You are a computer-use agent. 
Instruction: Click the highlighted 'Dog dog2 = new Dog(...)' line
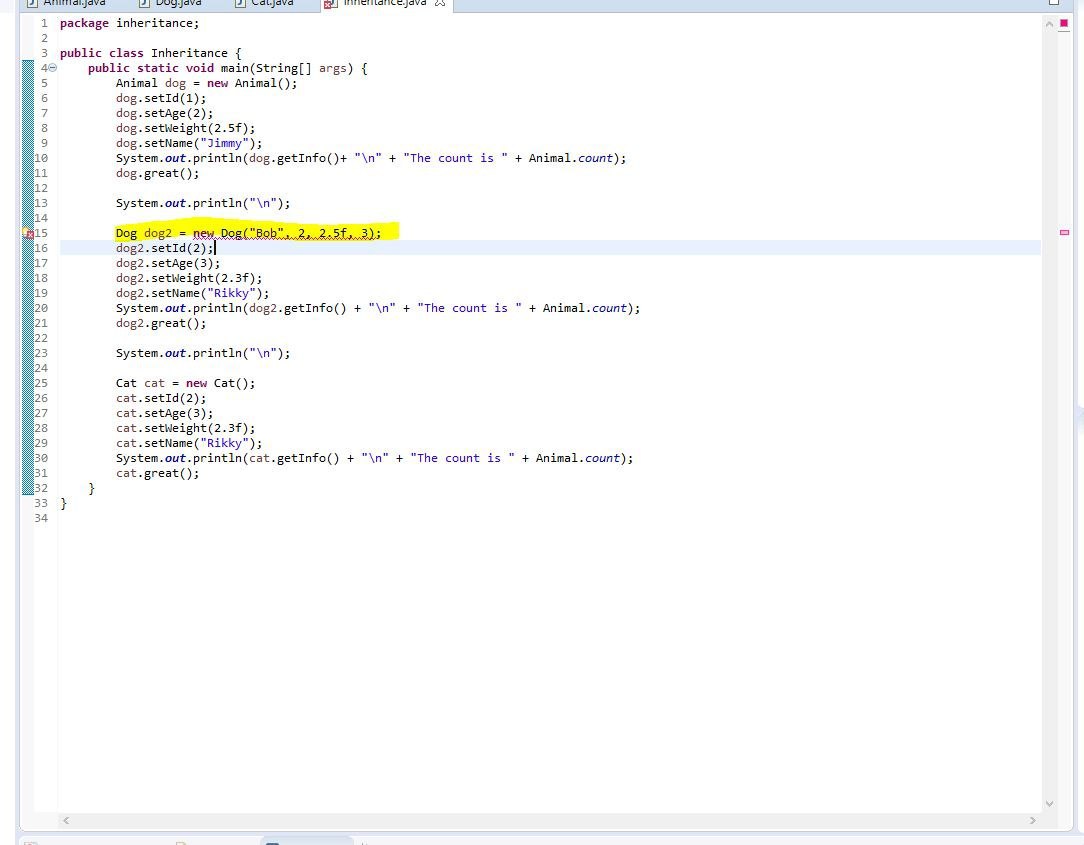tap(248, 233)
